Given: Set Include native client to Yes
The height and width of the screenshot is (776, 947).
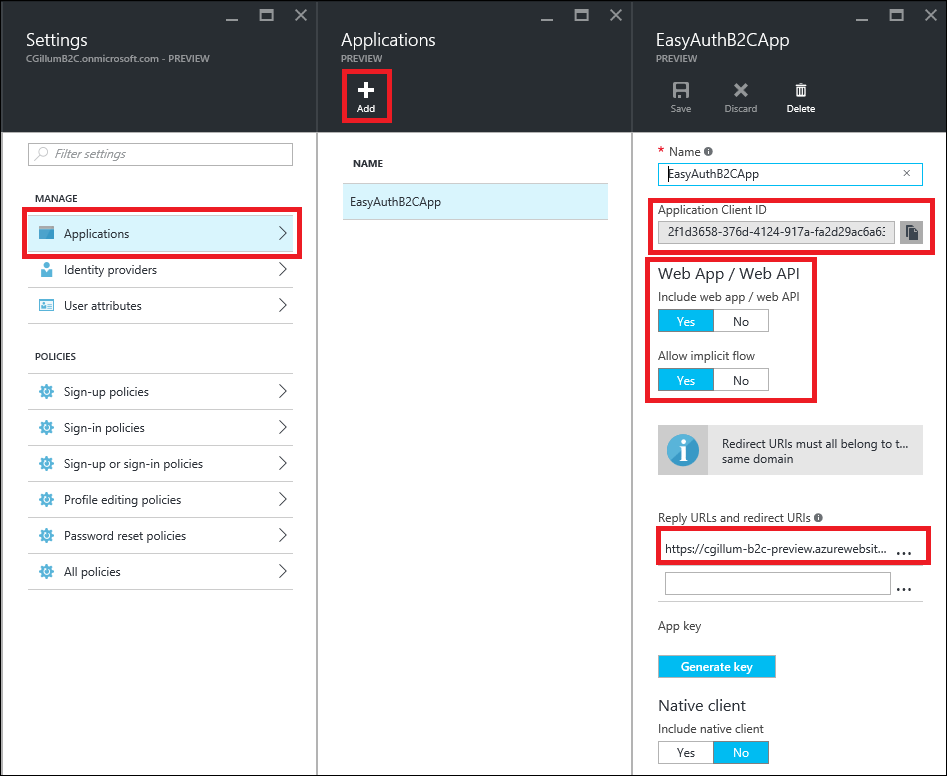Looking at the screenshot, I should tap(685, 752).
